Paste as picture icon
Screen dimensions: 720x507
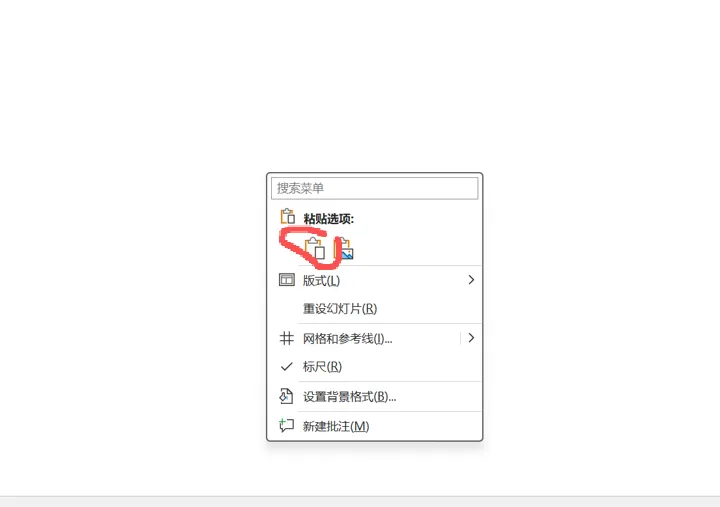point(345,248)
